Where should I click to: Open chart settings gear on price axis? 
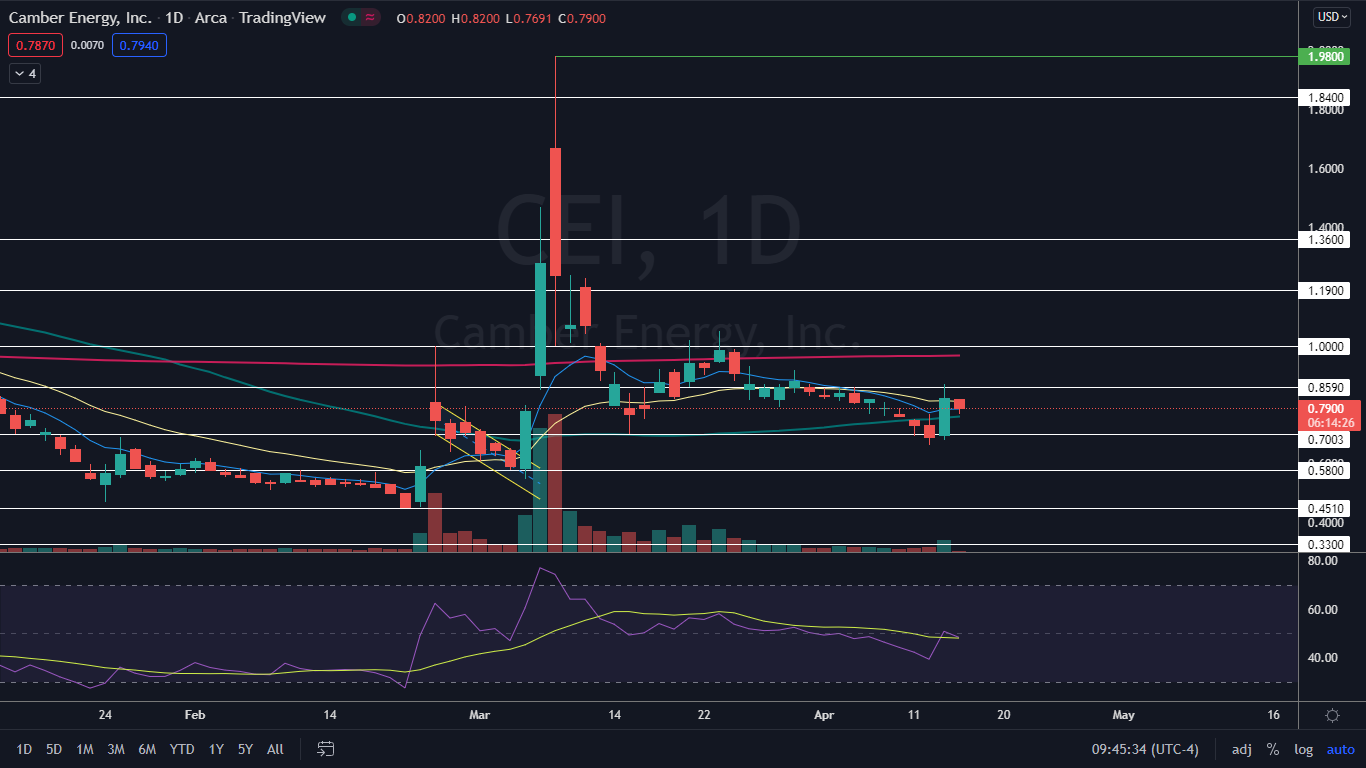[x=1332, y=715]
